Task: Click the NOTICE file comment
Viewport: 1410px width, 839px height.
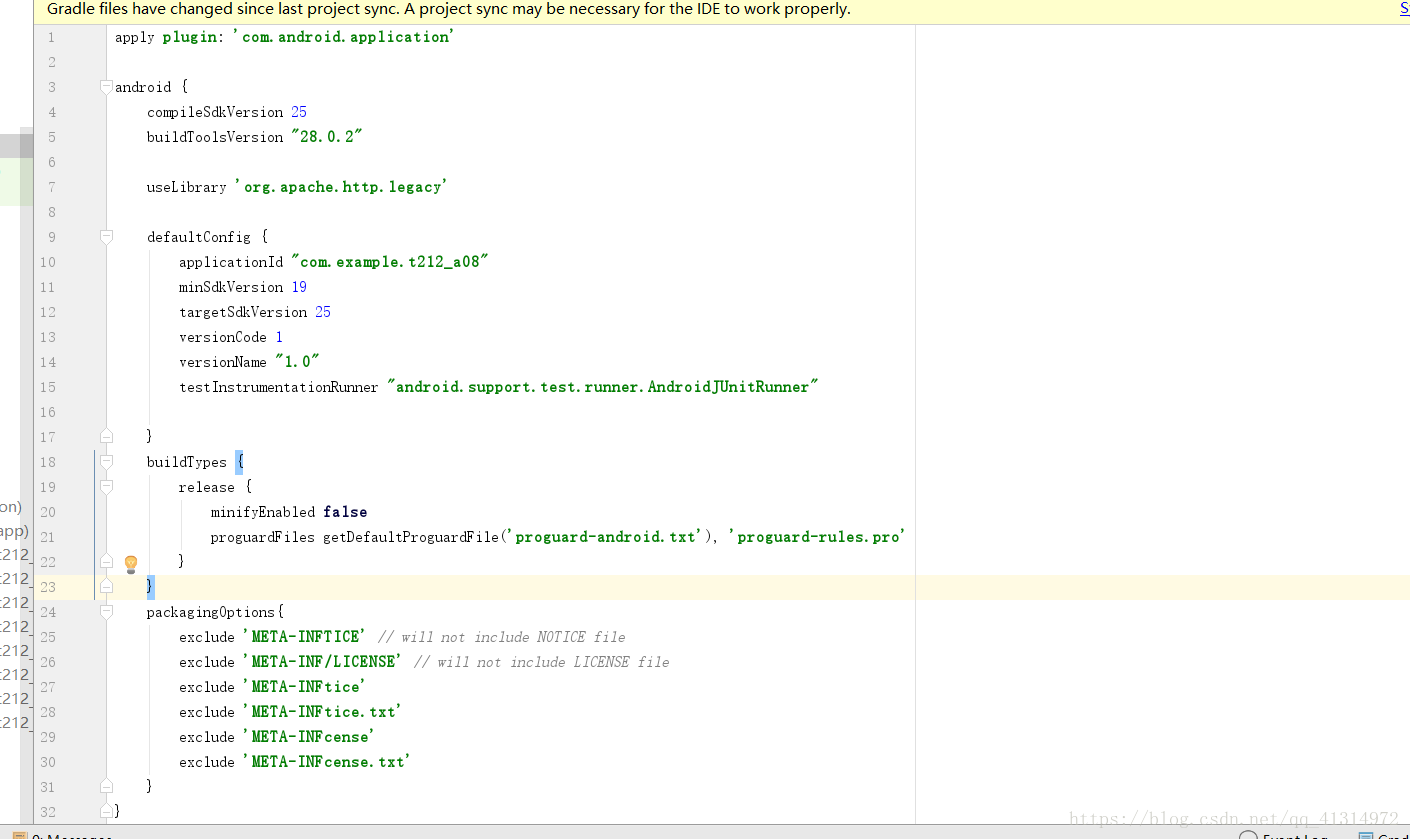Action: point(502,637)
